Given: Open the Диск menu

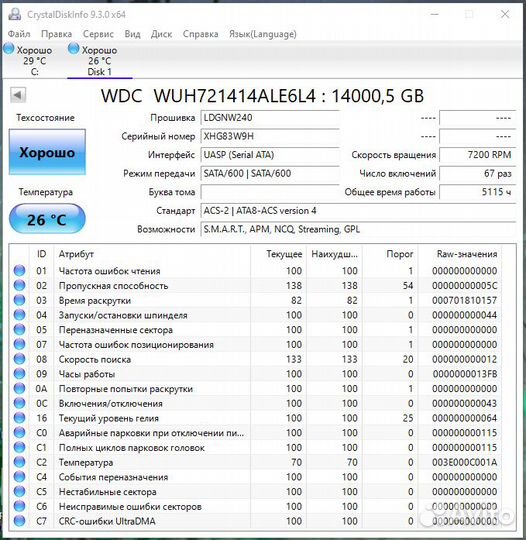Looking at the screenshot, I should click(x=162, y=34).
